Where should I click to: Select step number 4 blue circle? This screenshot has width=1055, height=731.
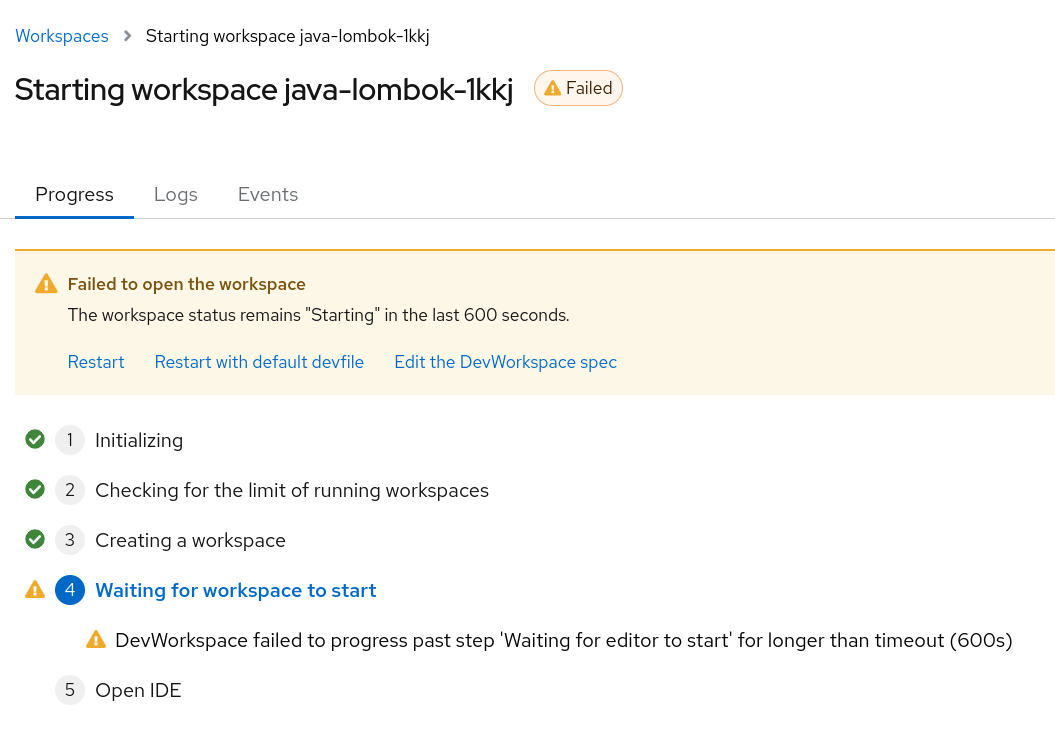pyautogui.click(x=70, y=590)
